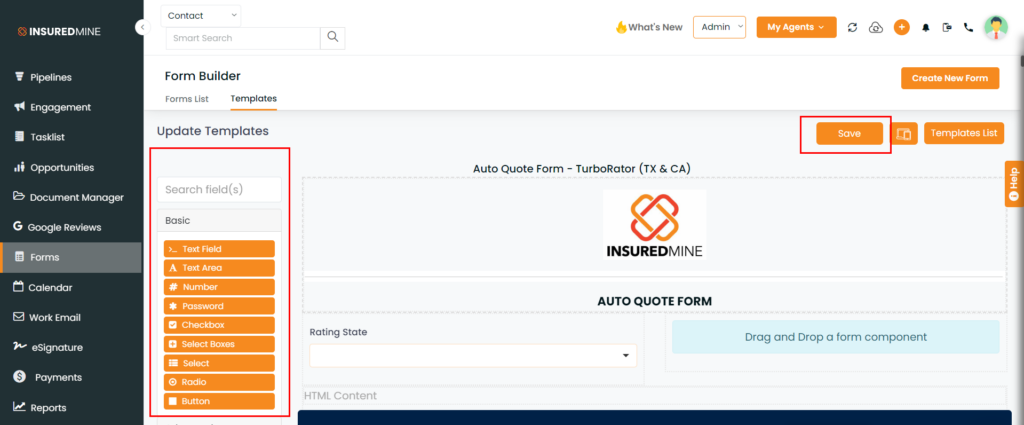Expand the My Agents dropdown

(796, 27)
